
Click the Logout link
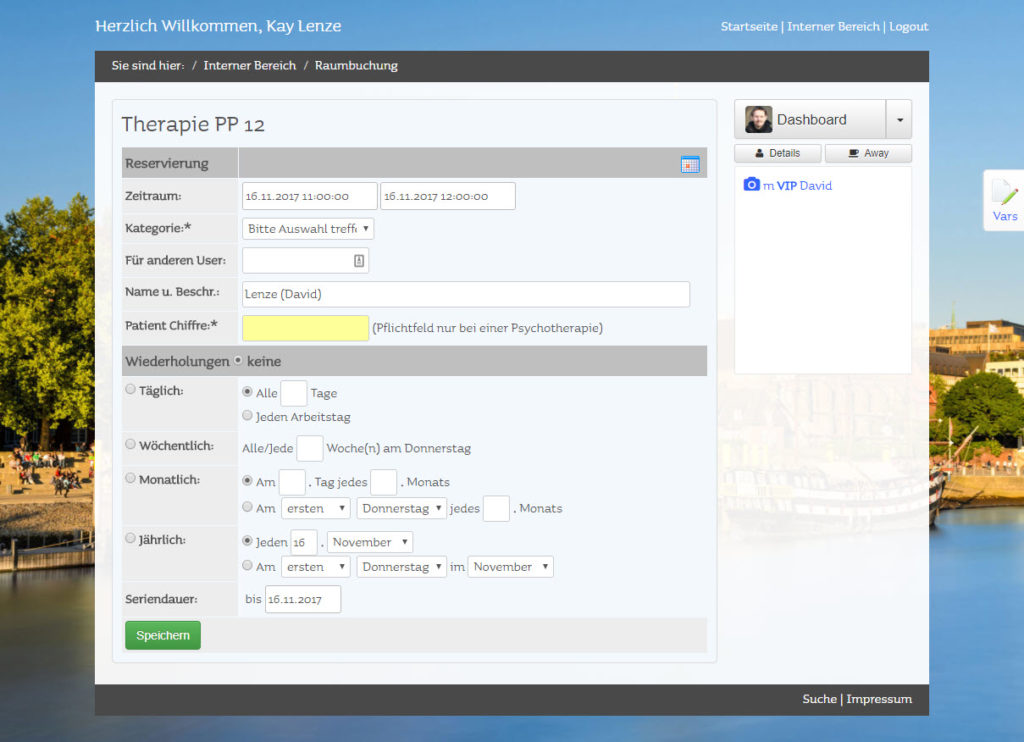coord(908,27)
